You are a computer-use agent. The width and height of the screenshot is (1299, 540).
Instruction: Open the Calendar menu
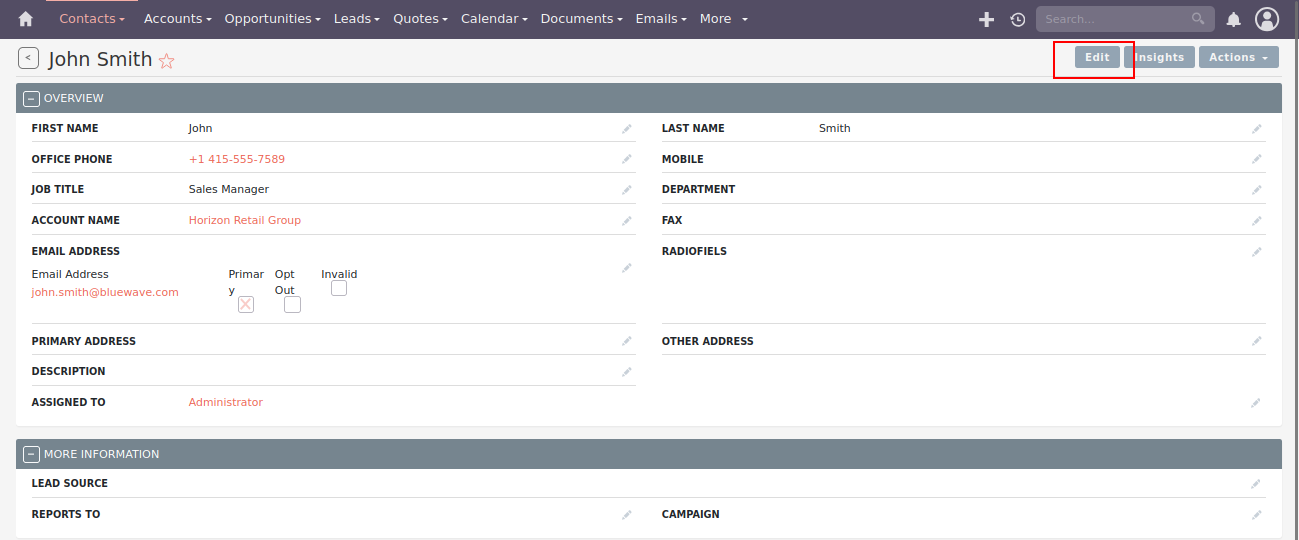click(x=495, y=19)
